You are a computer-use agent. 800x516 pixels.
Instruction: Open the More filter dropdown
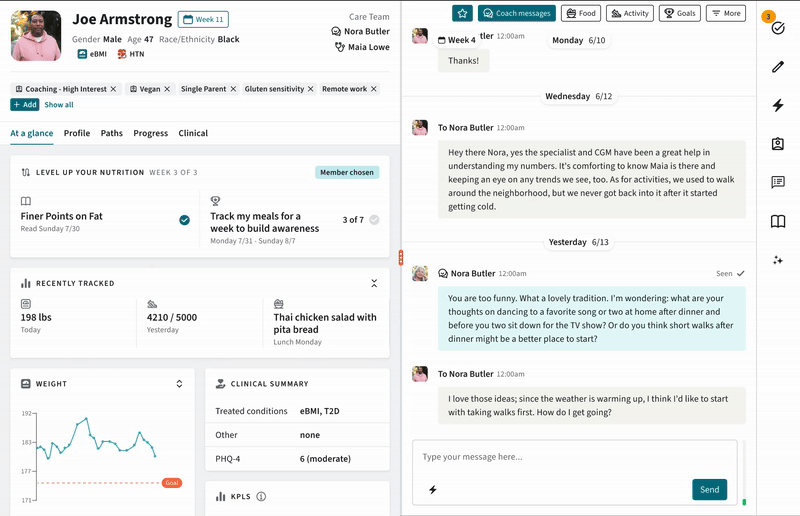tap(725, 13)
